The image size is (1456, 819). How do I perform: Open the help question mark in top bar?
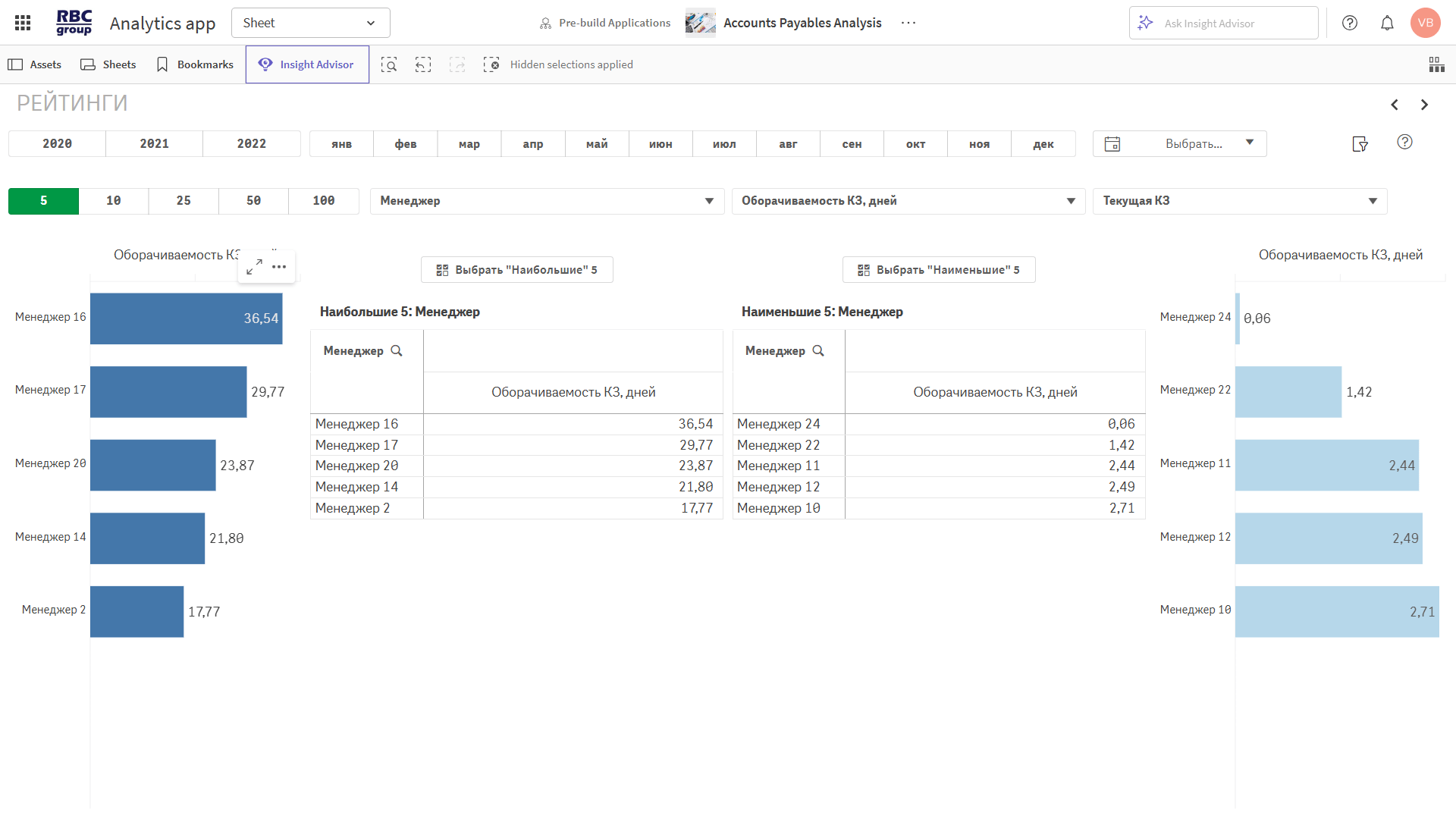1350,23
